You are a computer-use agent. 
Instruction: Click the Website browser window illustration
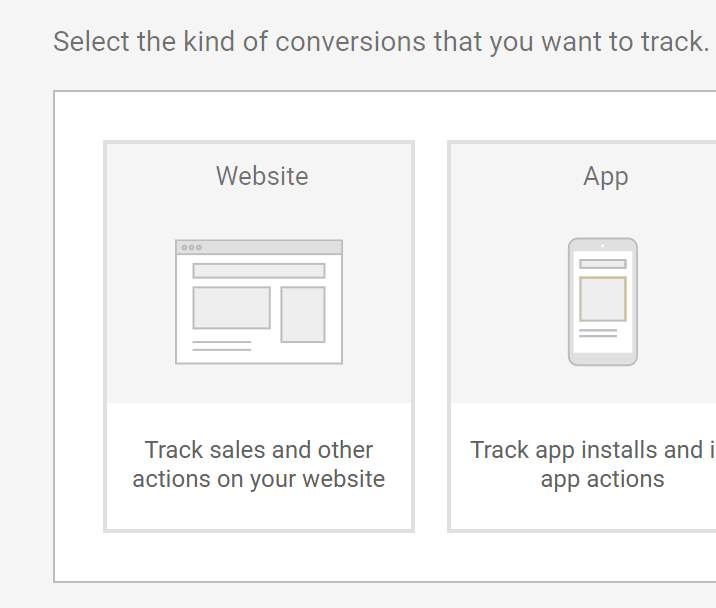point(259,302)
